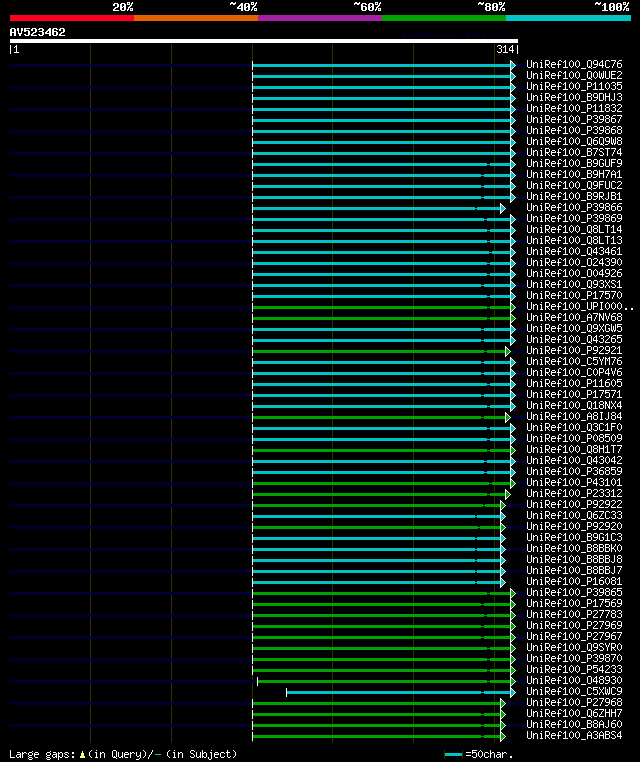640x762 pixels.
Task: Select the query name AV523462
Action: [x=37, y=32]
